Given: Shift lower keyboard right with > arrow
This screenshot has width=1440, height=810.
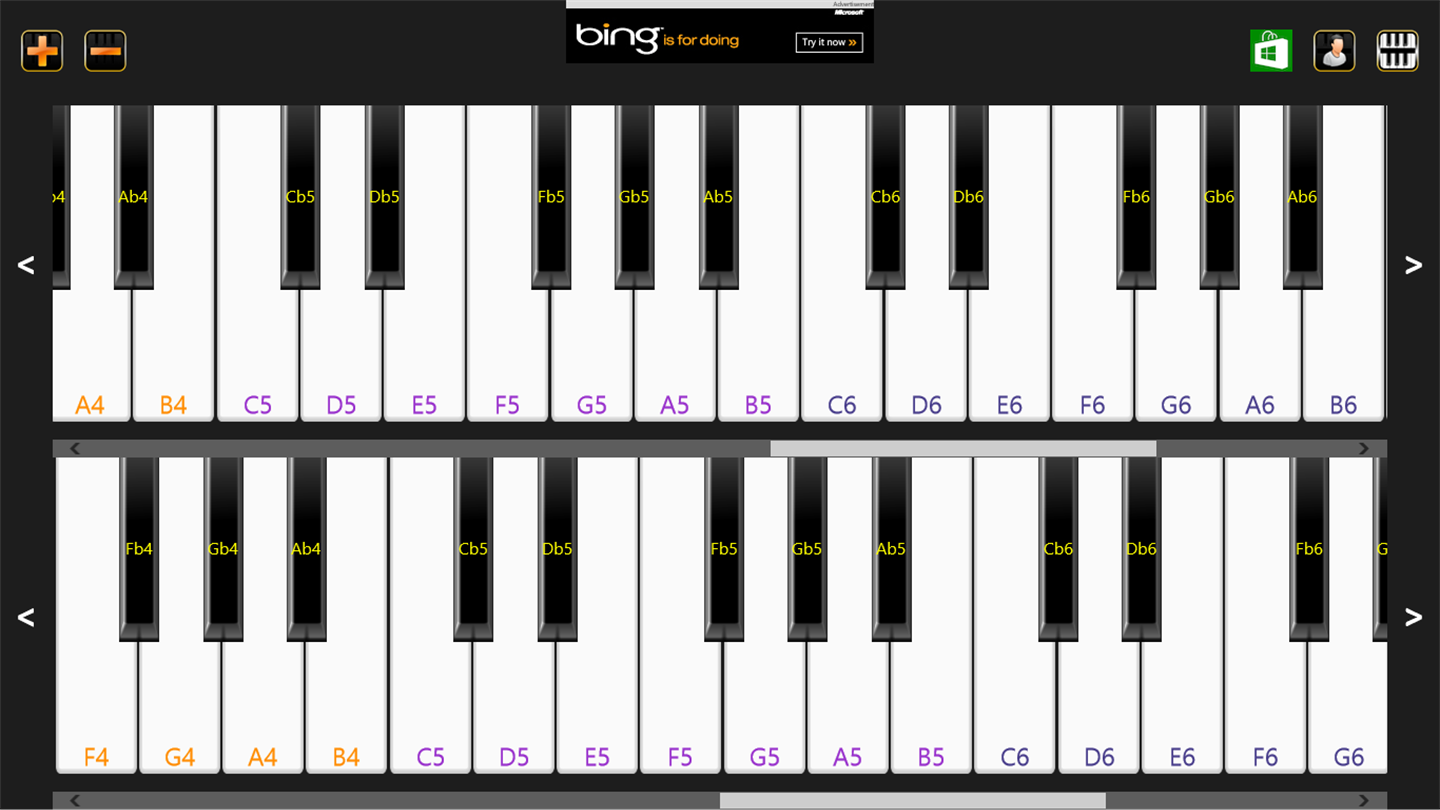Looking at the screenshot, I should pos(1413,617).
